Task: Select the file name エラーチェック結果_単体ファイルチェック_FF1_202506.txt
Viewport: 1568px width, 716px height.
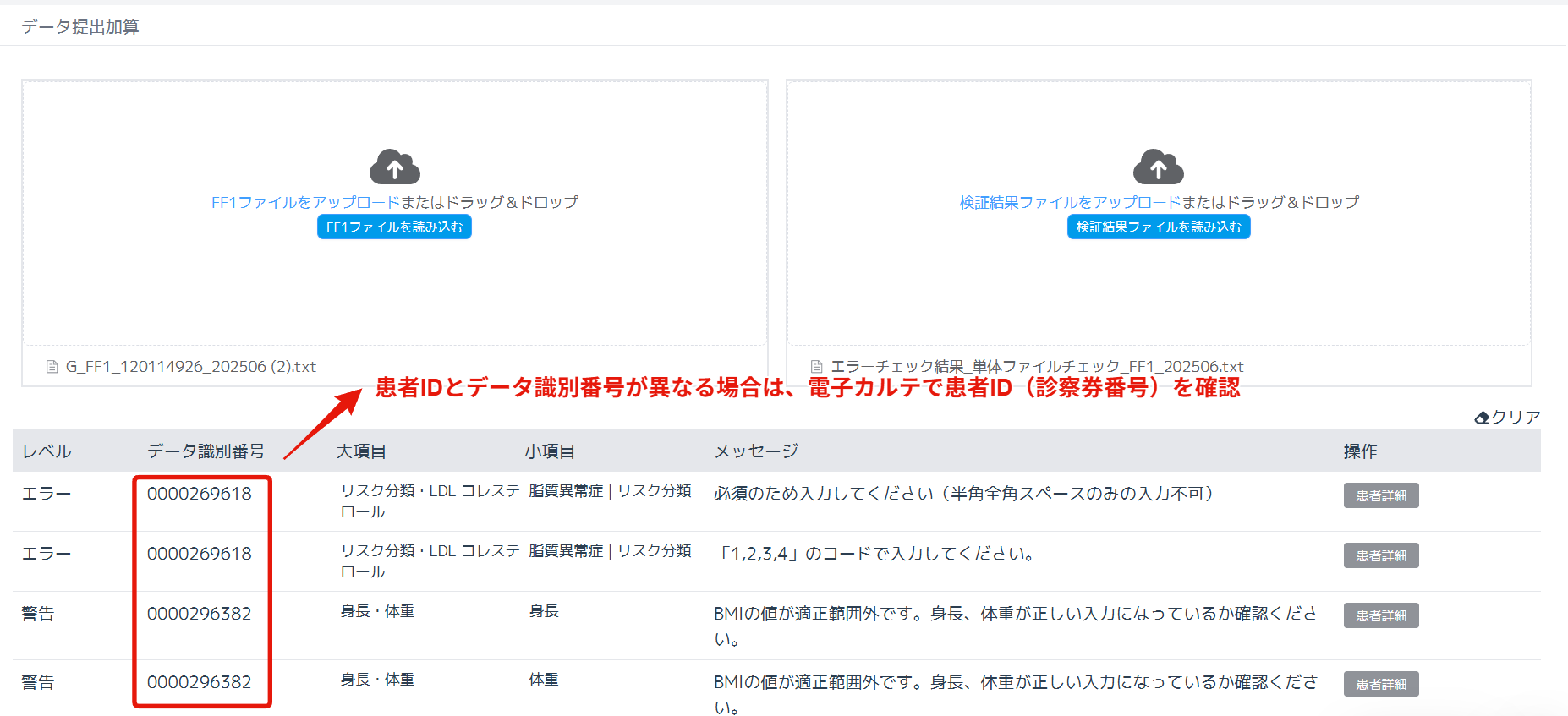Action: point(1037,367)
